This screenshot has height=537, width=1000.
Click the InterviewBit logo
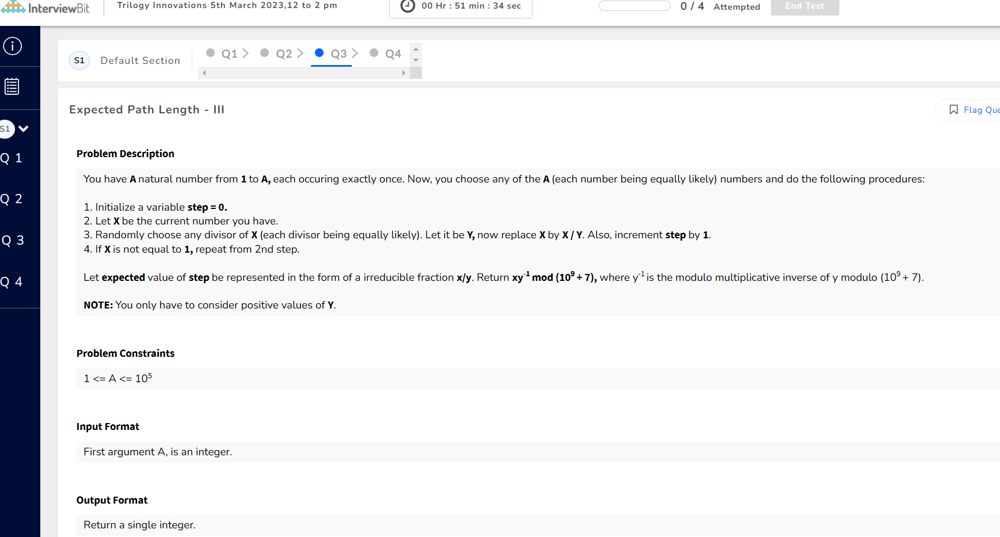click(46, 8)
